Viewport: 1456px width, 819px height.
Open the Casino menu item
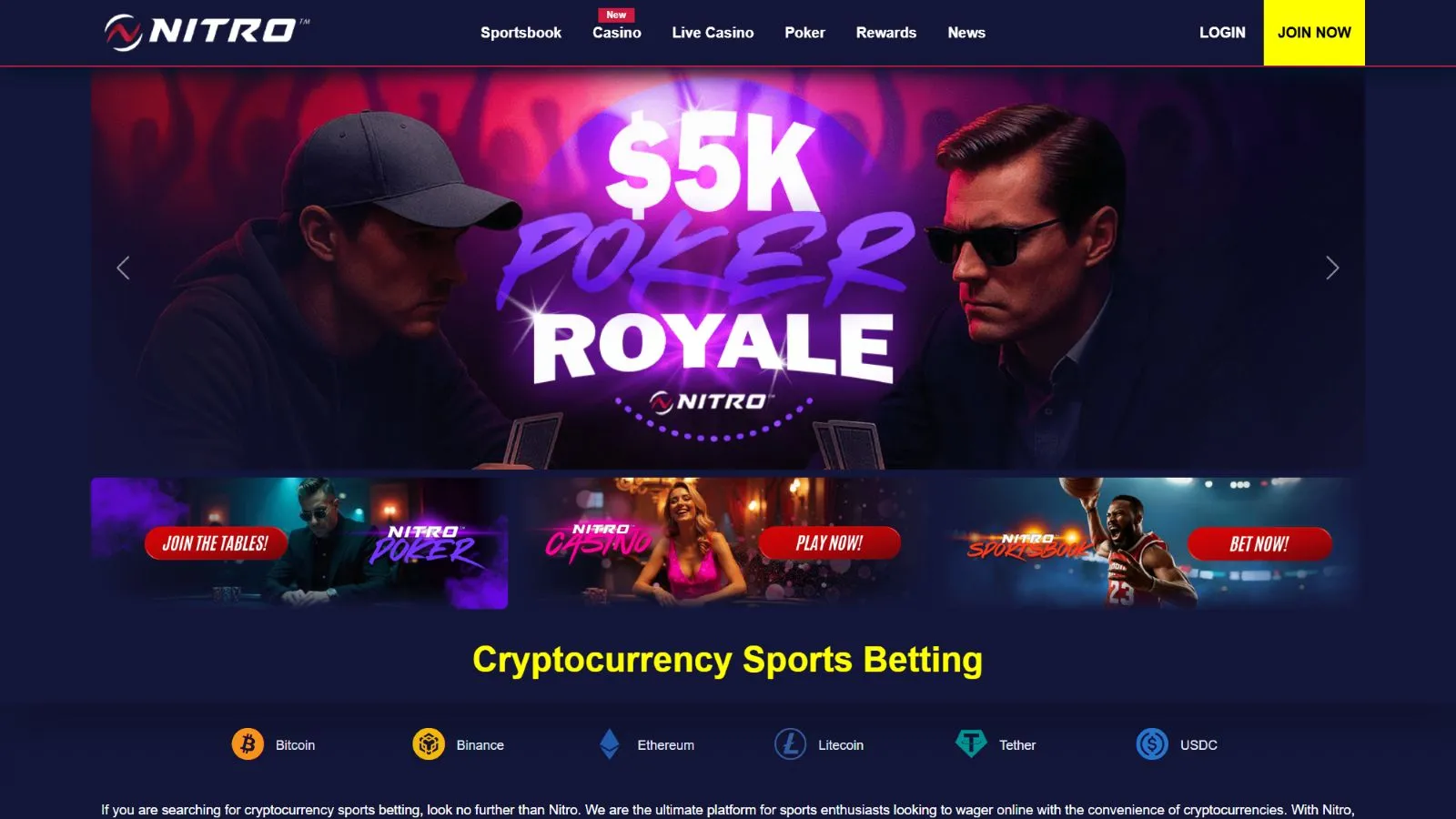[x=617, y=33]
